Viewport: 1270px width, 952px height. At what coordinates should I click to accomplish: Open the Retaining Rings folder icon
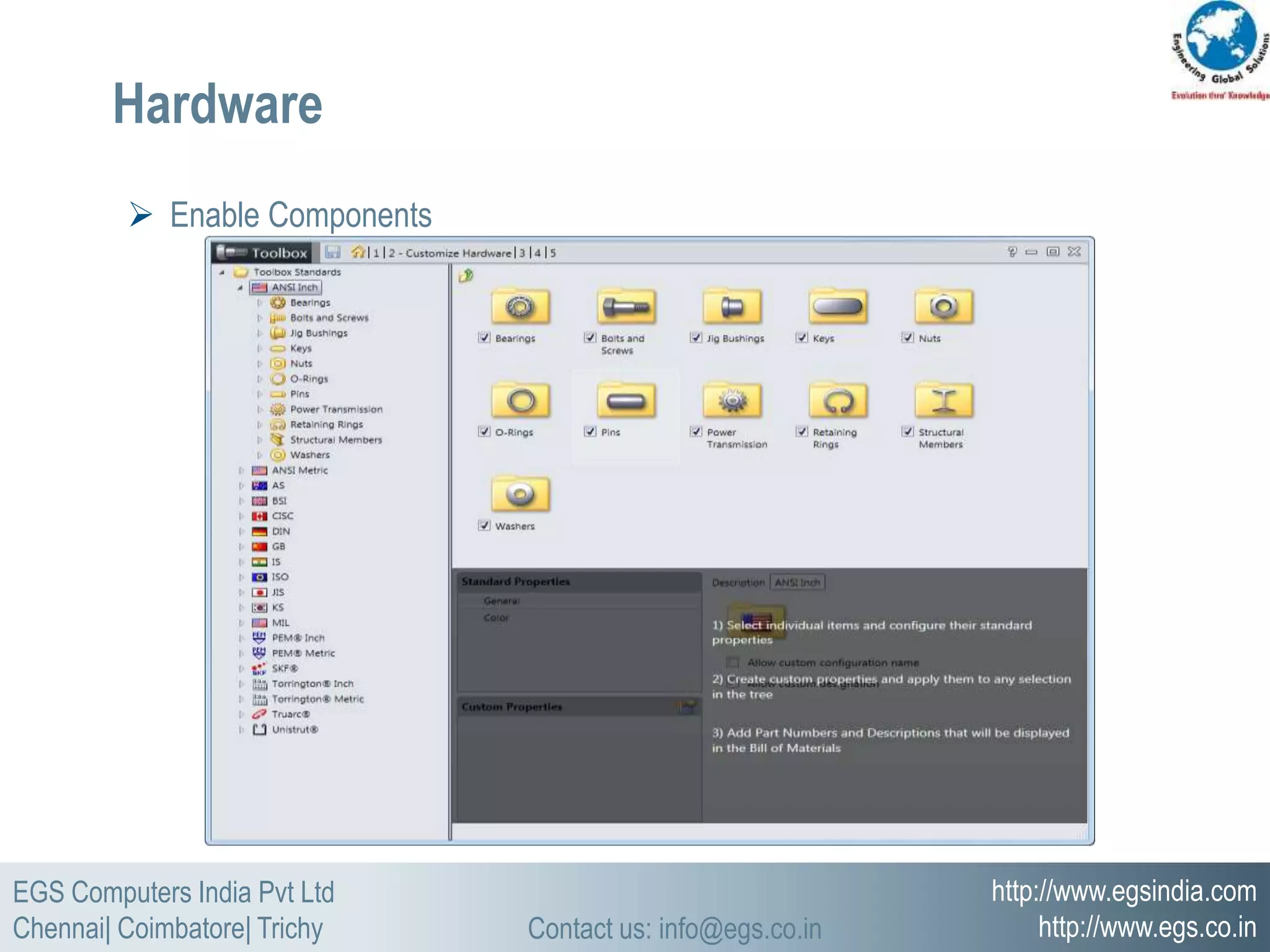click(837, 400)
